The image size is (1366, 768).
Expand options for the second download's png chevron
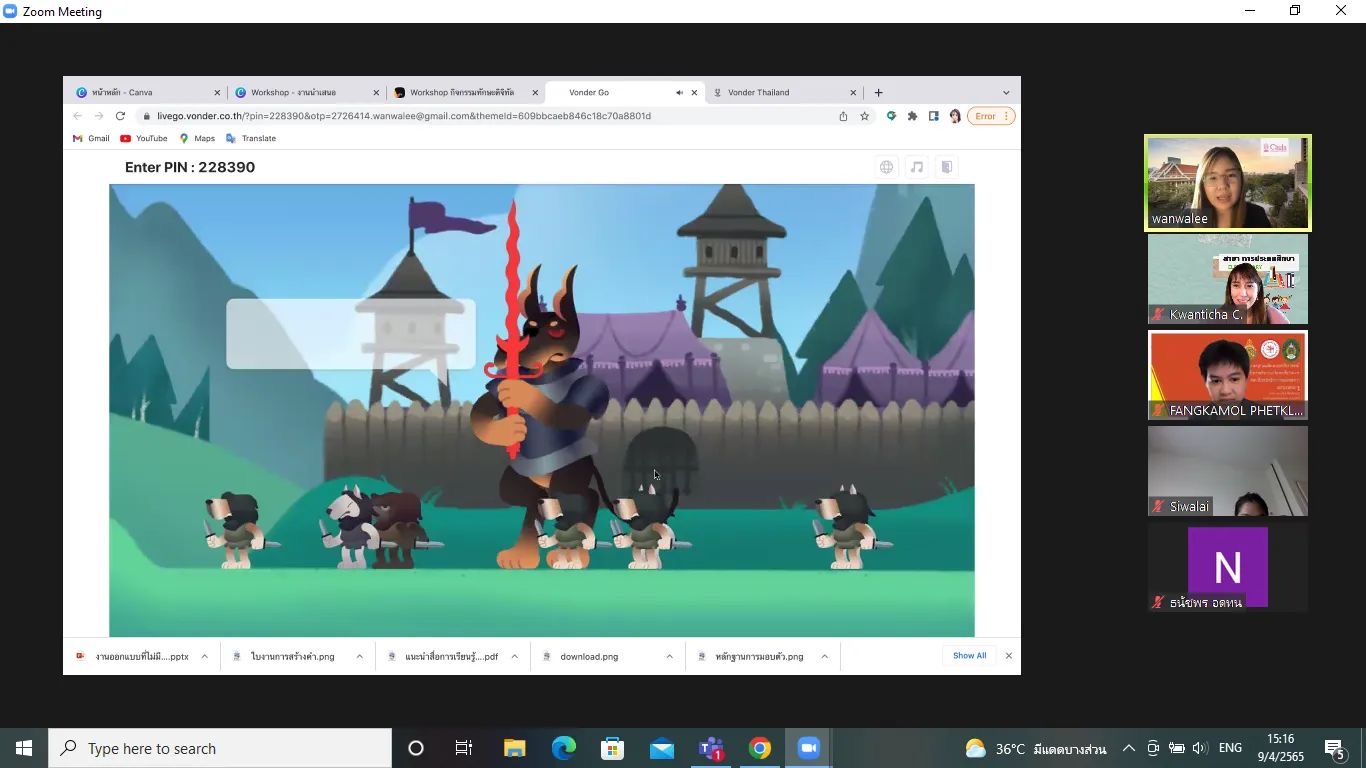coord(359,656)
